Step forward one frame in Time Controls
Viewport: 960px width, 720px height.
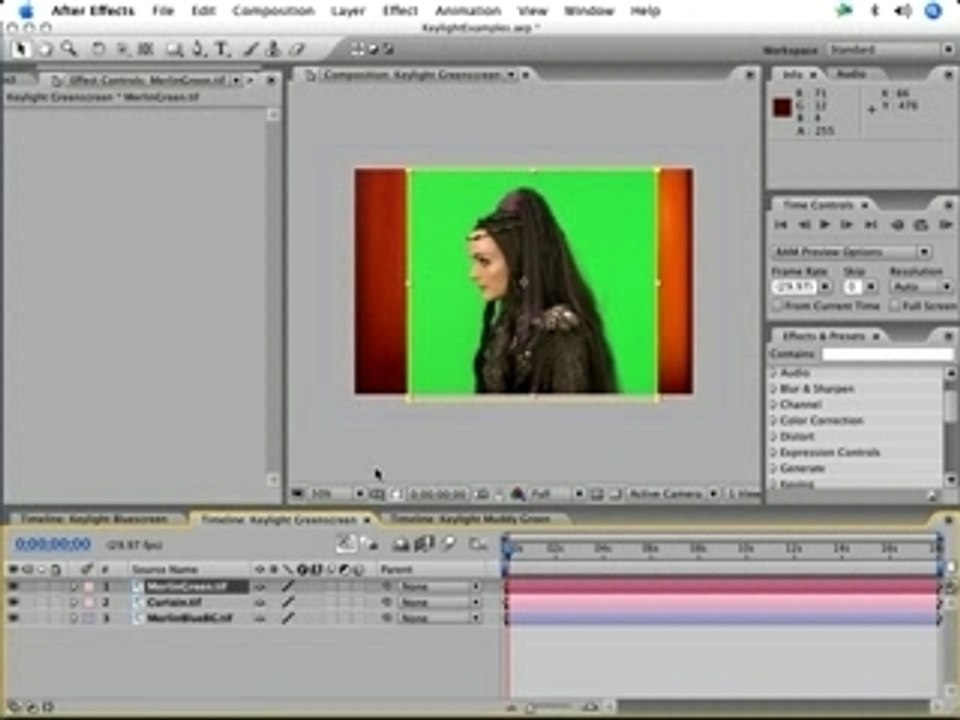coord(847,225)
